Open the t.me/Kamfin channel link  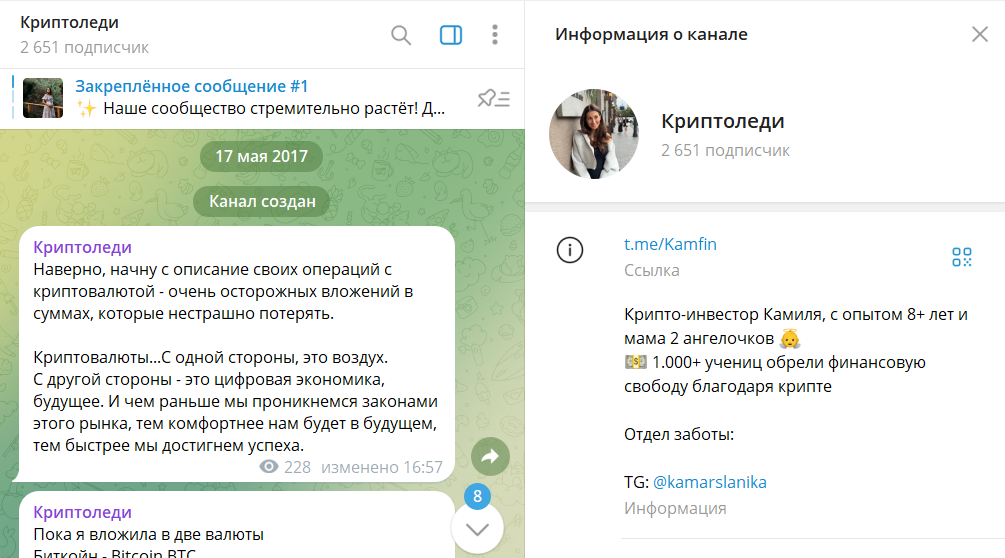point(670,244)
